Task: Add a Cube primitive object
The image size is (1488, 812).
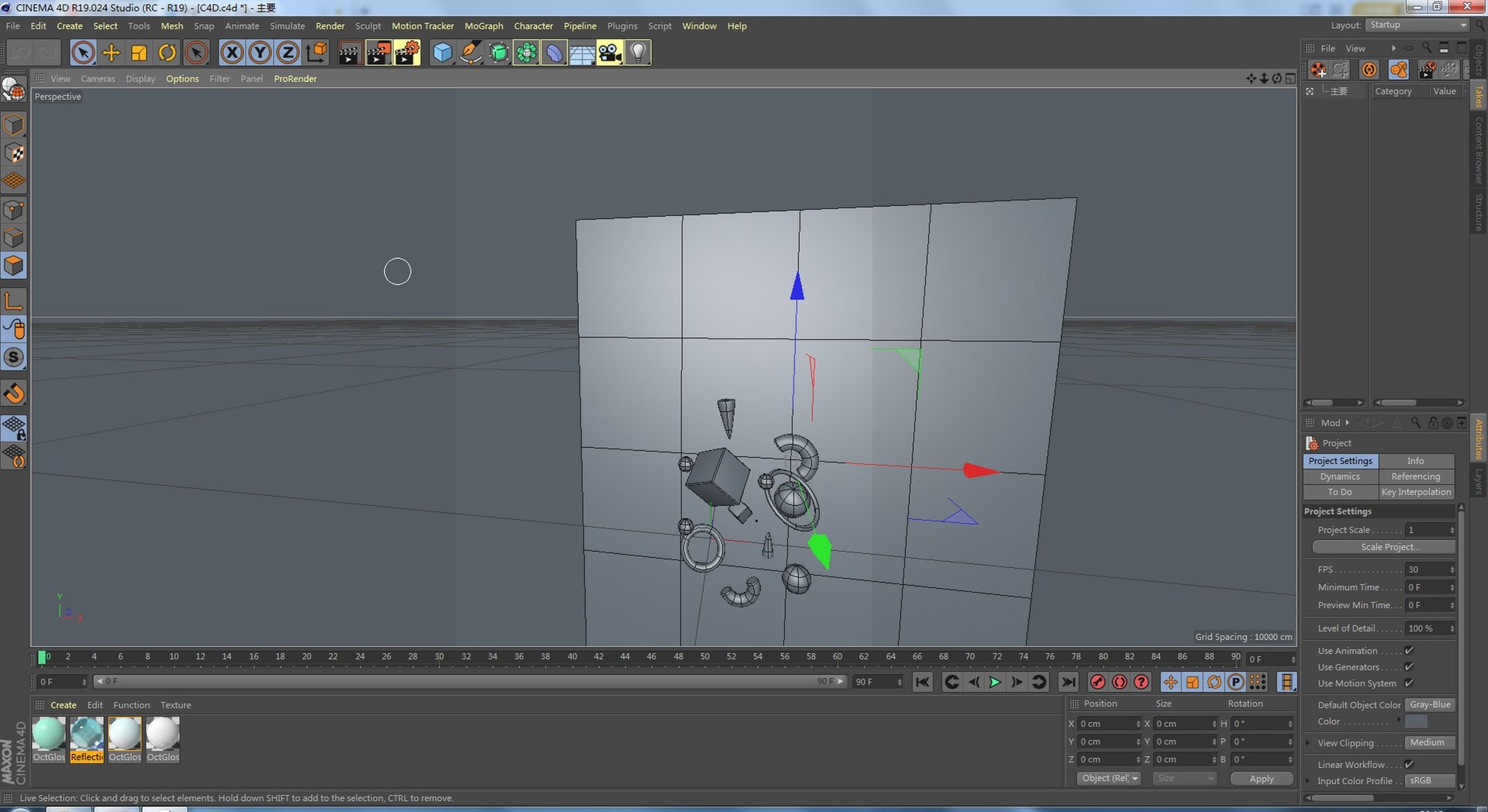Action: tap(443, 53)
